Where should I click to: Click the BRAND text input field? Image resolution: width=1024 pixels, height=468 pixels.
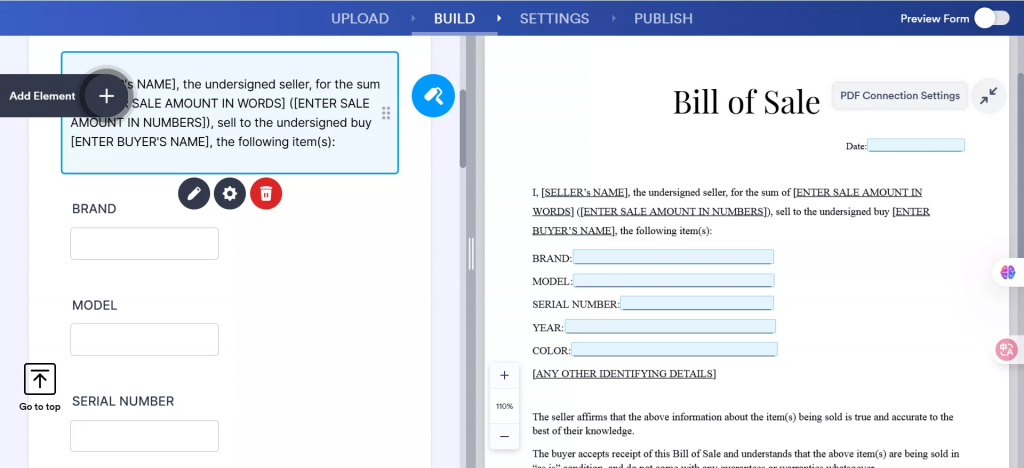point(144,243)
